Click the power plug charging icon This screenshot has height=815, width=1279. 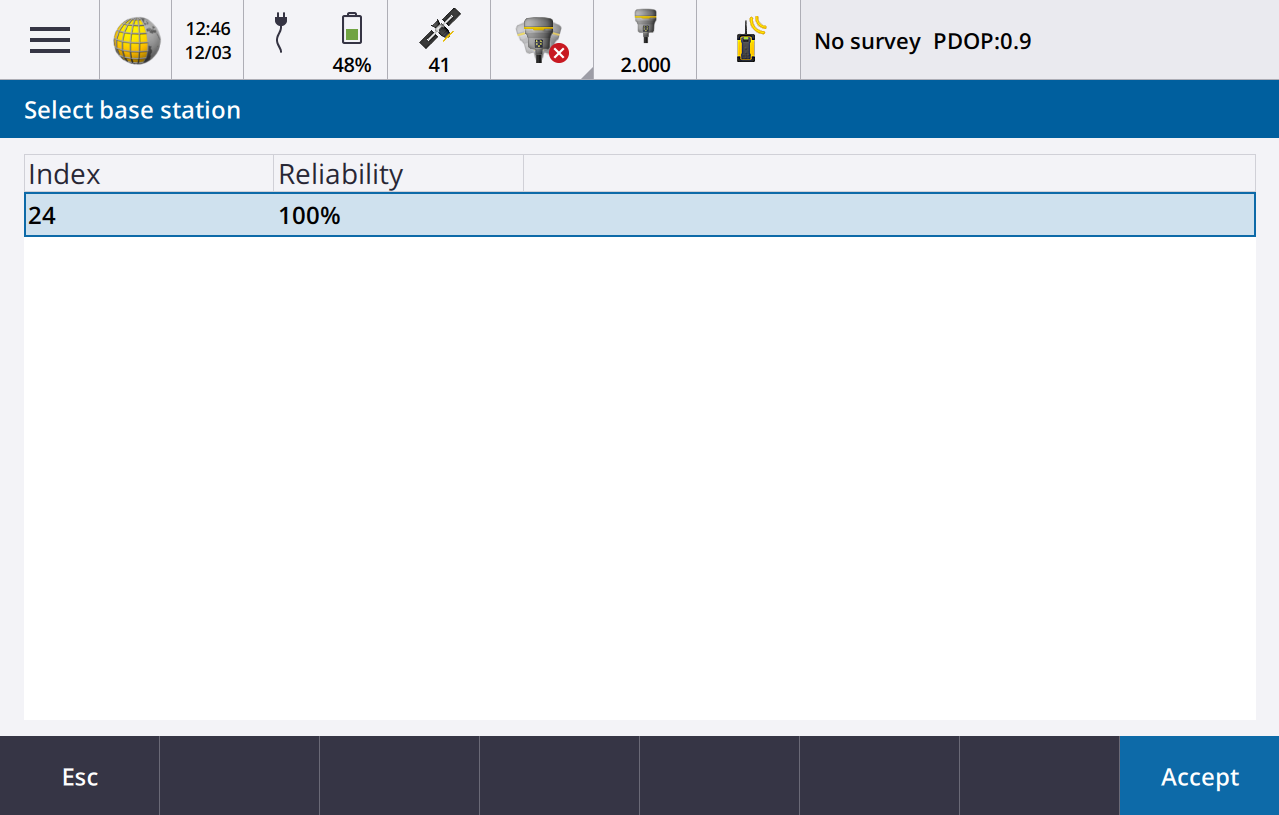pos(280,34)
